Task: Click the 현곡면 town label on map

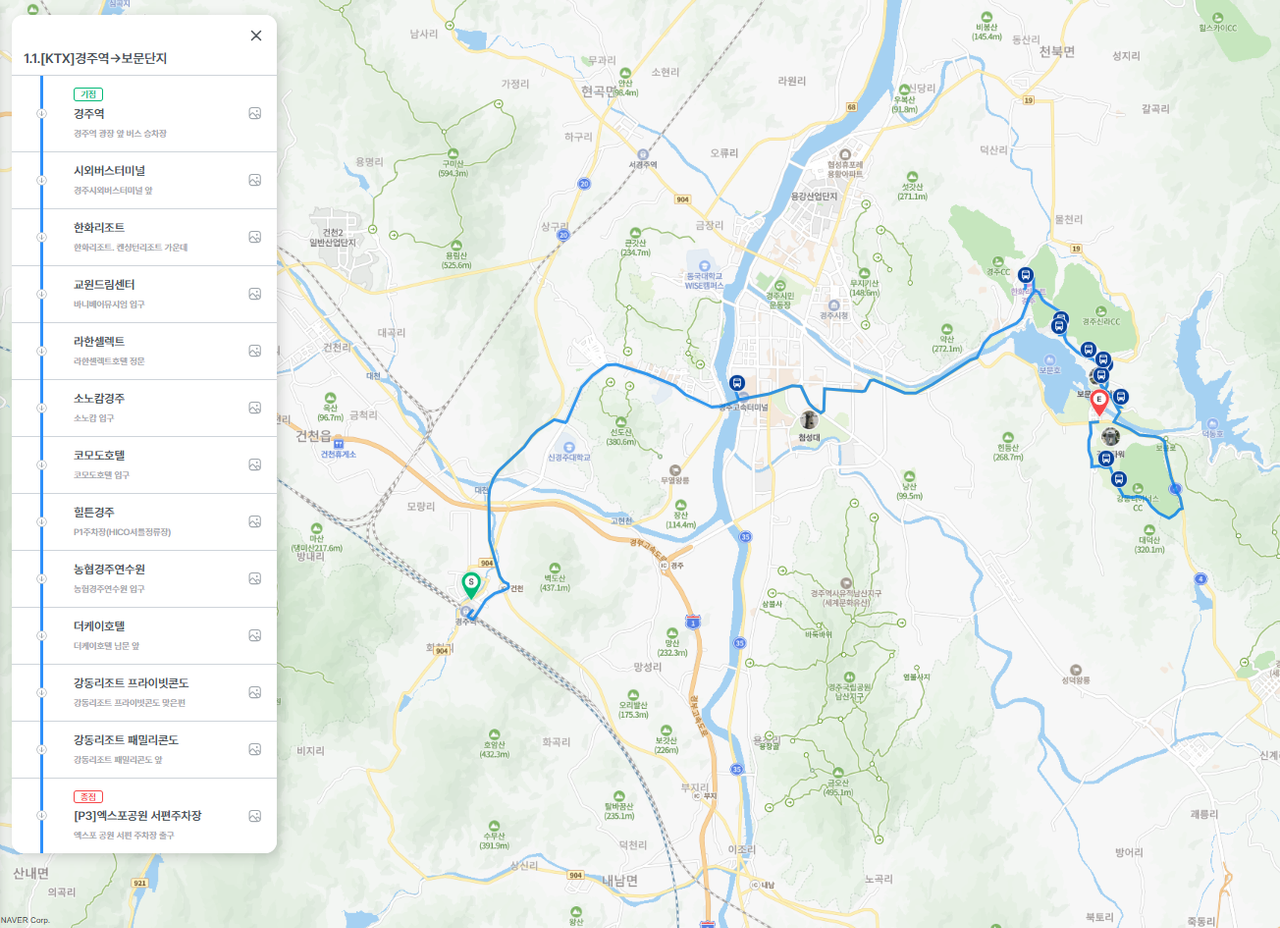Action: [x=600, y=91]
